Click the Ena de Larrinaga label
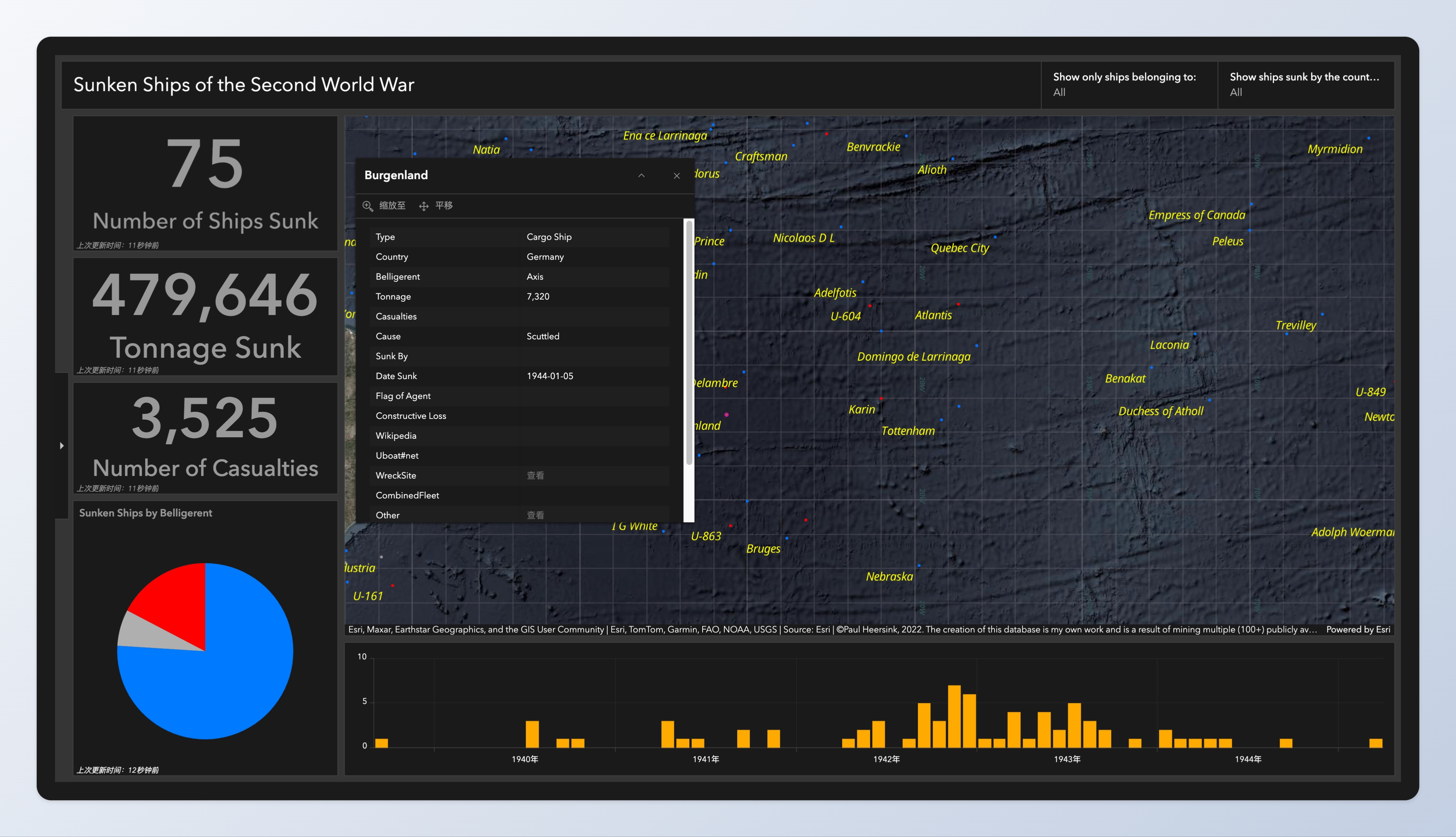This screenshot has width=1456, height=837. pos(665,136)
